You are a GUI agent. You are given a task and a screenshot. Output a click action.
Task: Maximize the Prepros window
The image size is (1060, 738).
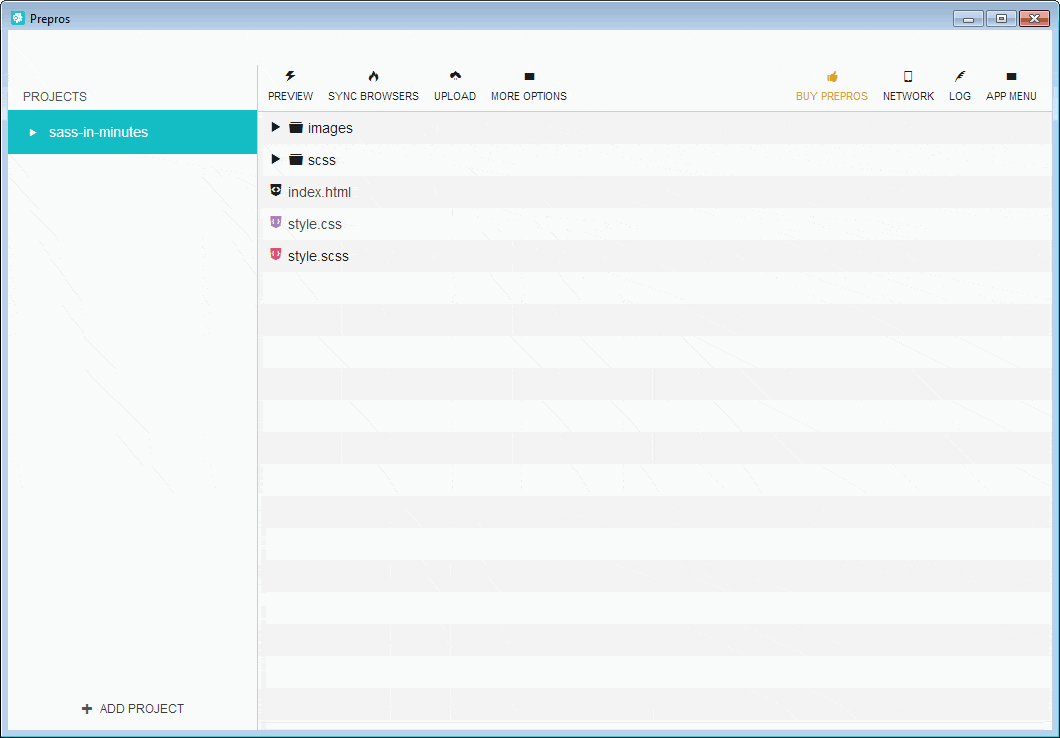pyautogui.click(x=1001, y=19)
